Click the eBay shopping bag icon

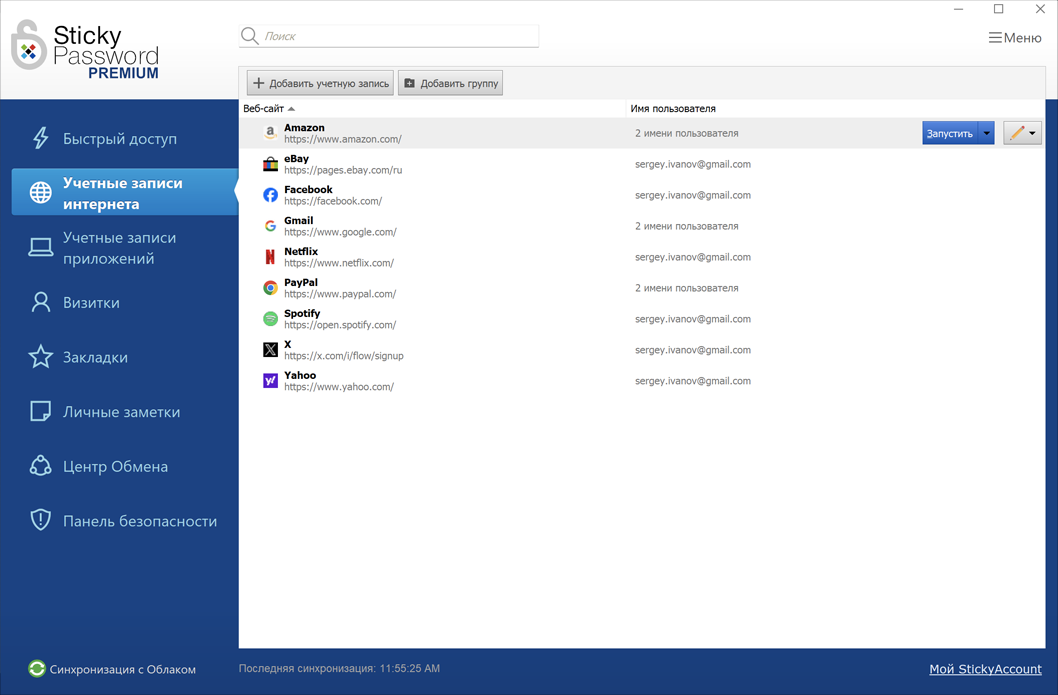pos(270,164)
